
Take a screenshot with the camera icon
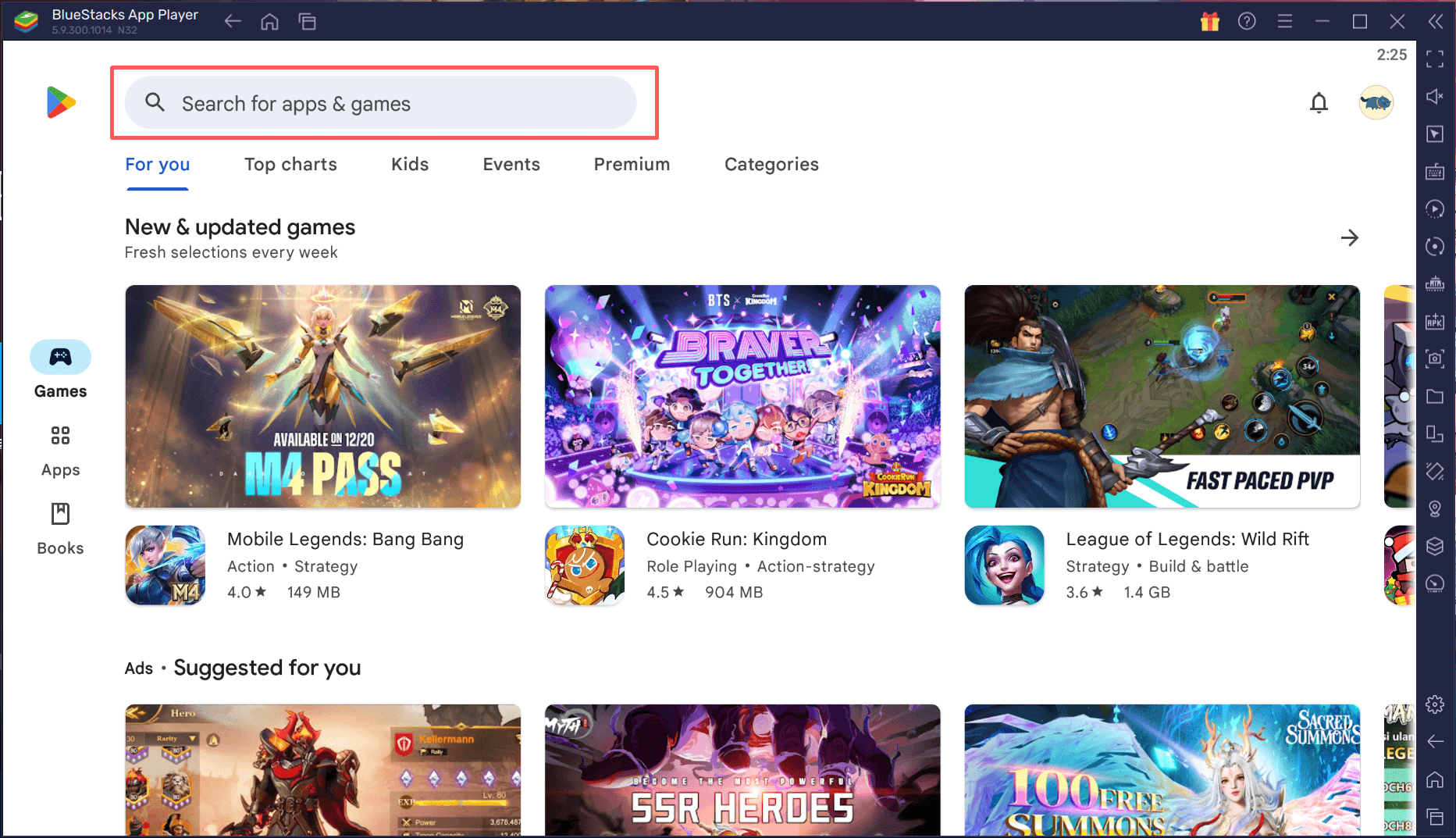tap(1435, 358)
